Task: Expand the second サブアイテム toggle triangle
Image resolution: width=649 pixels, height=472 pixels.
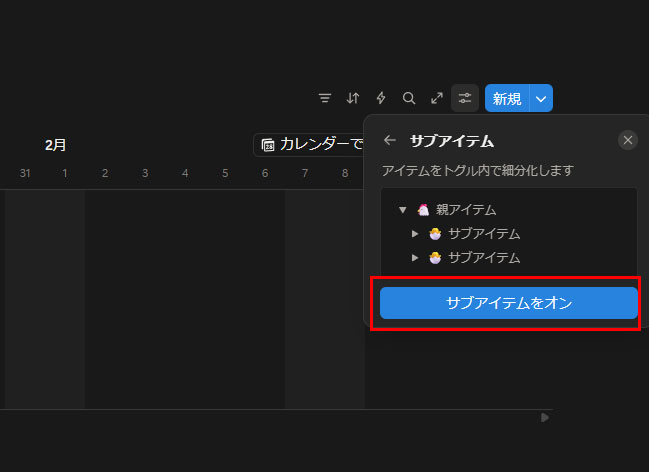Action: (415, 257)
